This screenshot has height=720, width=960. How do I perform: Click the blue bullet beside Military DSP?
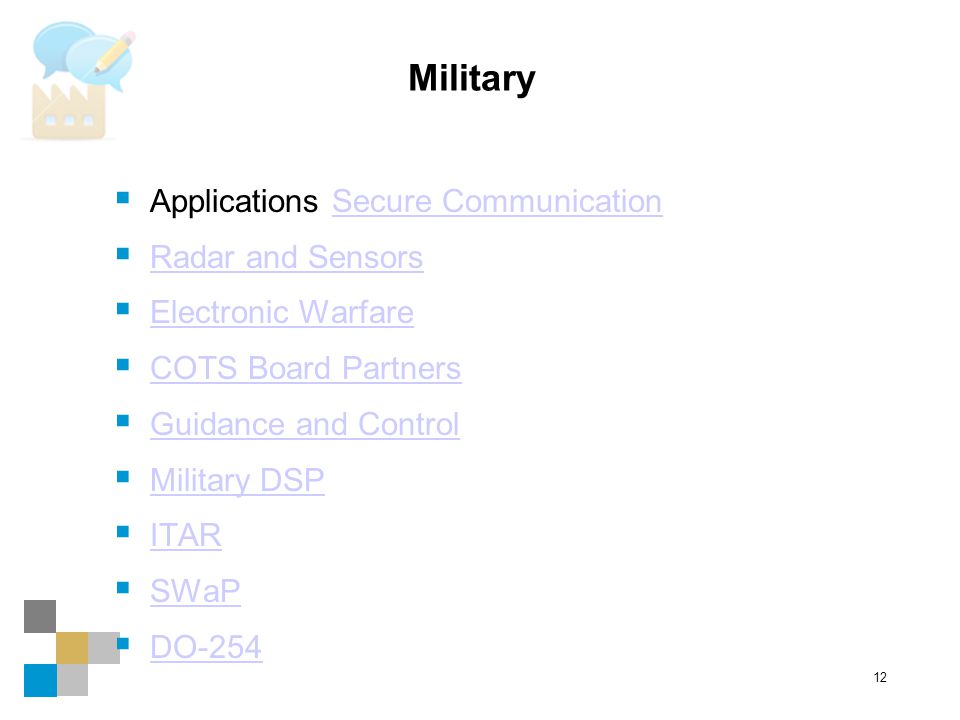click(x=122, y=476)
